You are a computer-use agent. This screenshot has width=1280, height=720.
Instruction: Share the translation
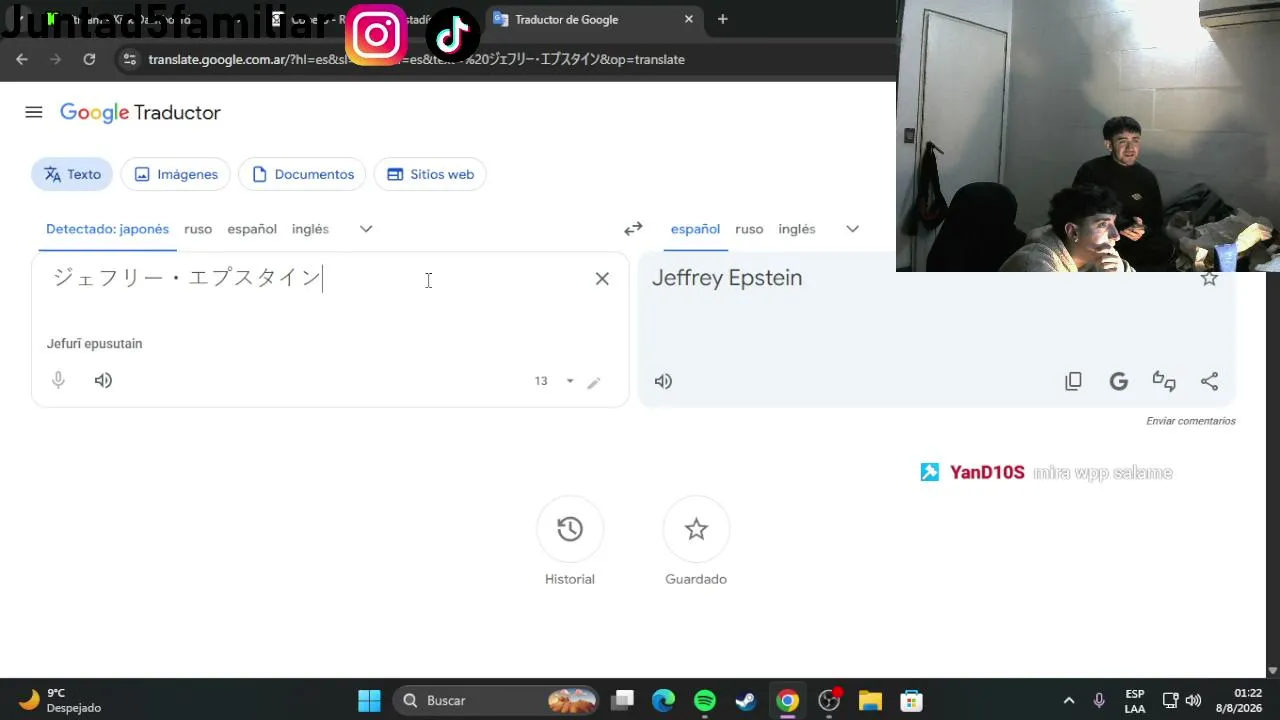[x=1209, y=381]
